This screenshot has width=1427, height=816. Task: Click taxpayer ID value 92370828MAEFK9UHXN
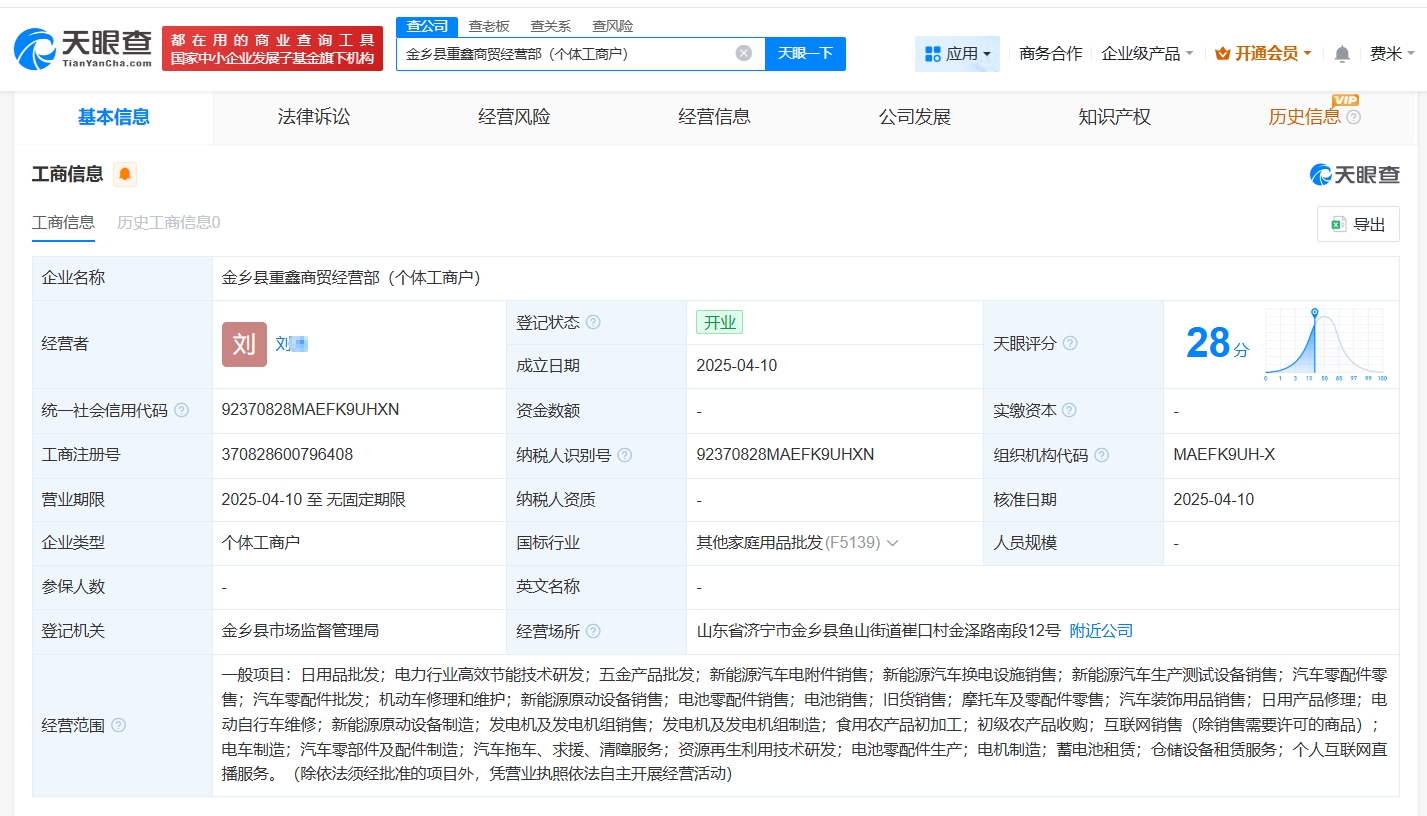coord(785,455)
